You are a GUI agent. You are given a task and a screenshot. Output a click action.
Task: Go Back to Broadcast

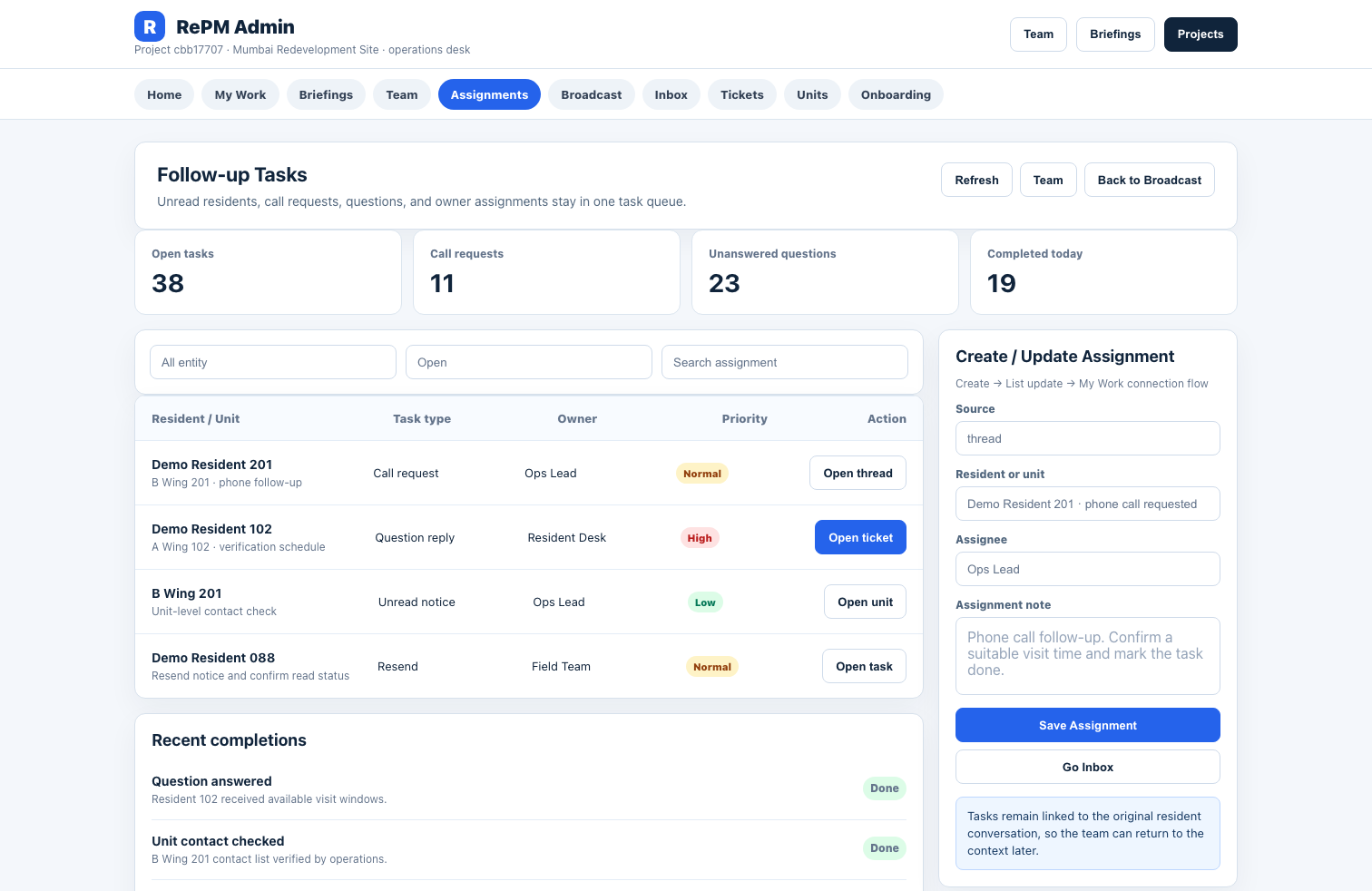coord(1150,180)
